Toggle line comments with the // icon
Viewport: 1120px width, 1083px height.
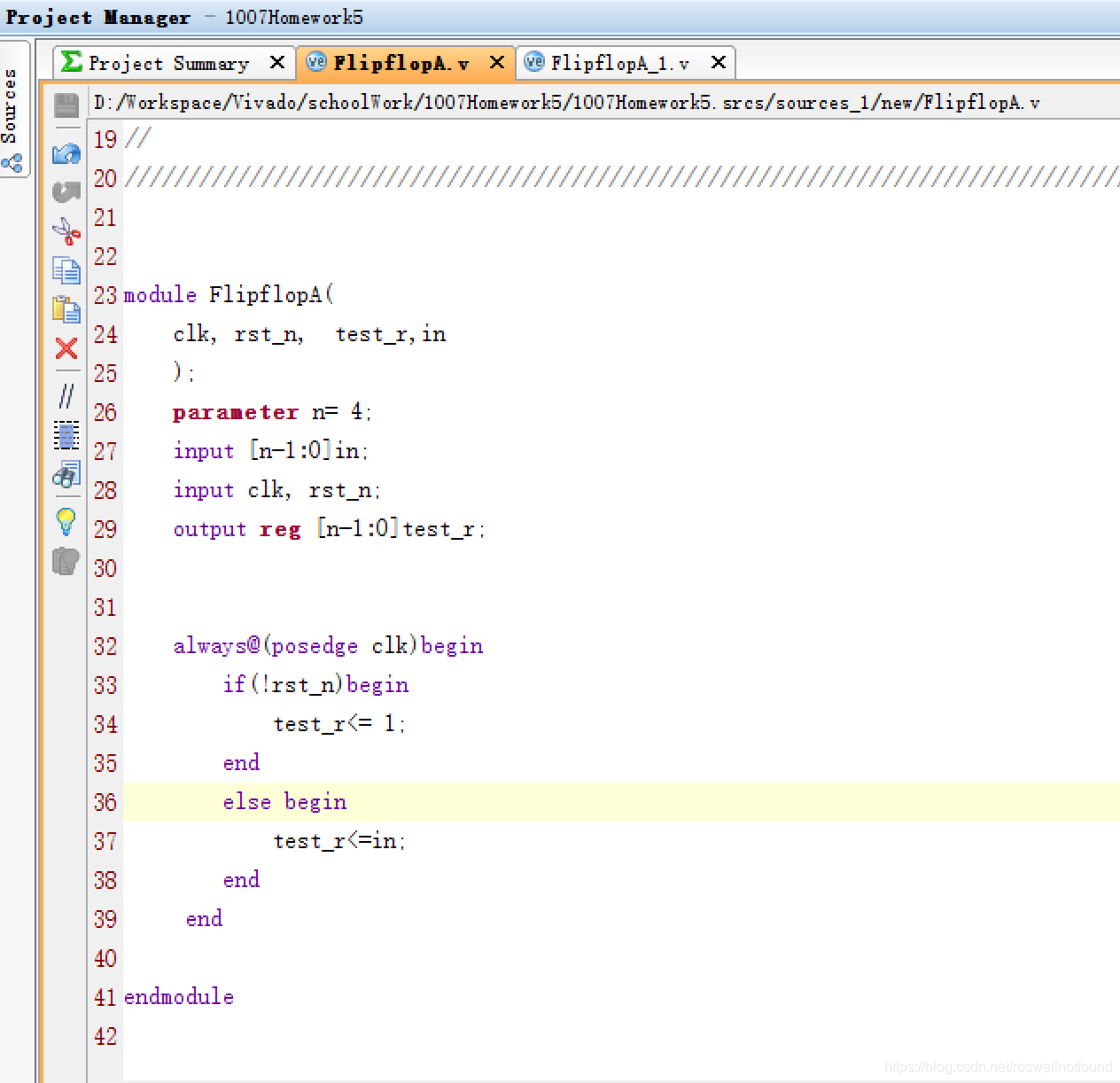66,395
